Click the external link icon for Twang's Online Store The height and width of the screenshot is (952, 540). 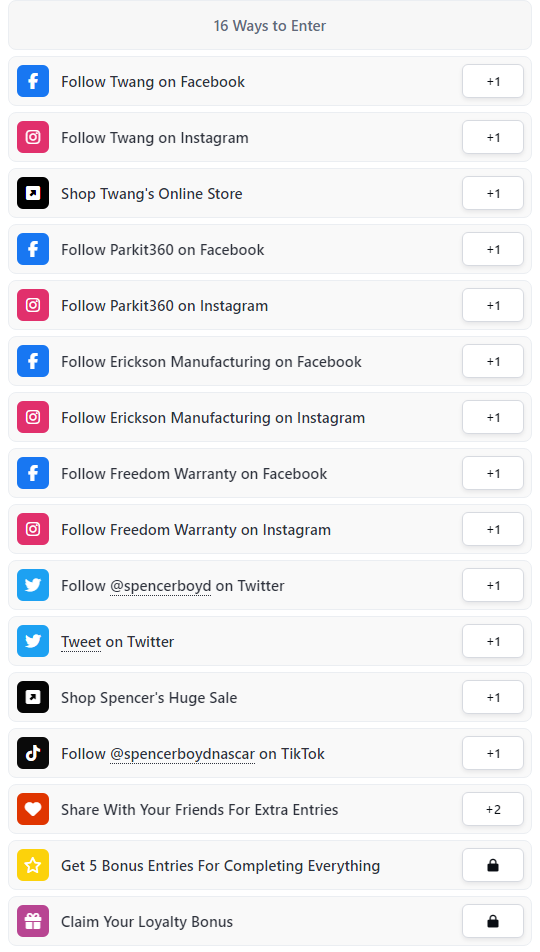coord(33,193)
